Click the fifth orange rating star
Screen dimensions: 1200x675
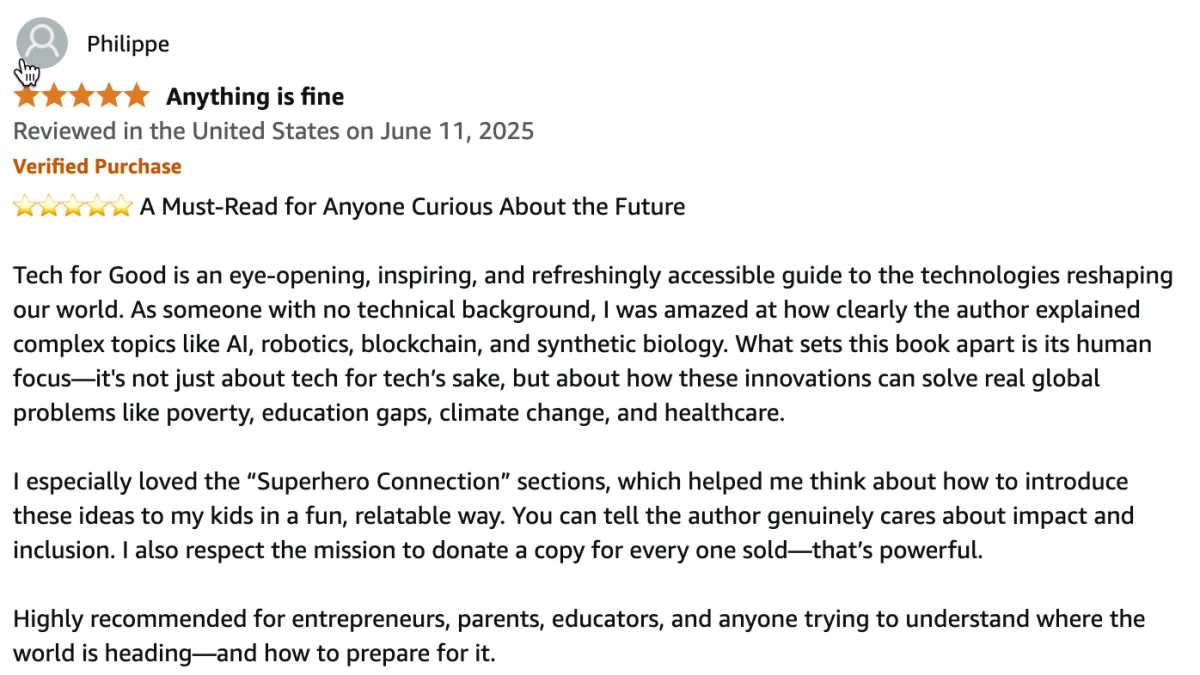click(x=135, y=96)
